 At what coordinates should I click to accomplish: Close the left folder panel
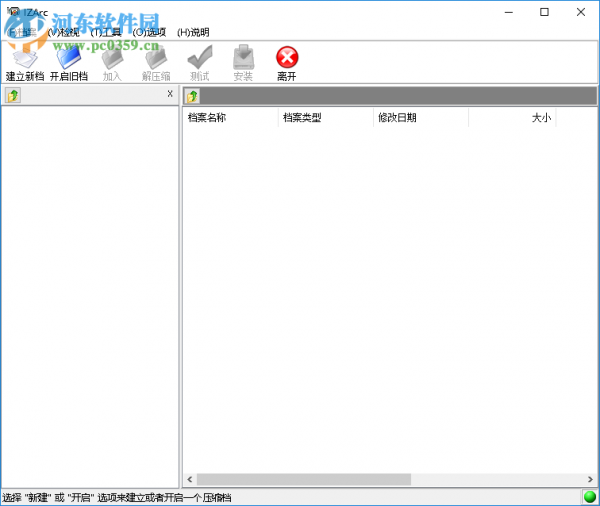click(170, 94)
